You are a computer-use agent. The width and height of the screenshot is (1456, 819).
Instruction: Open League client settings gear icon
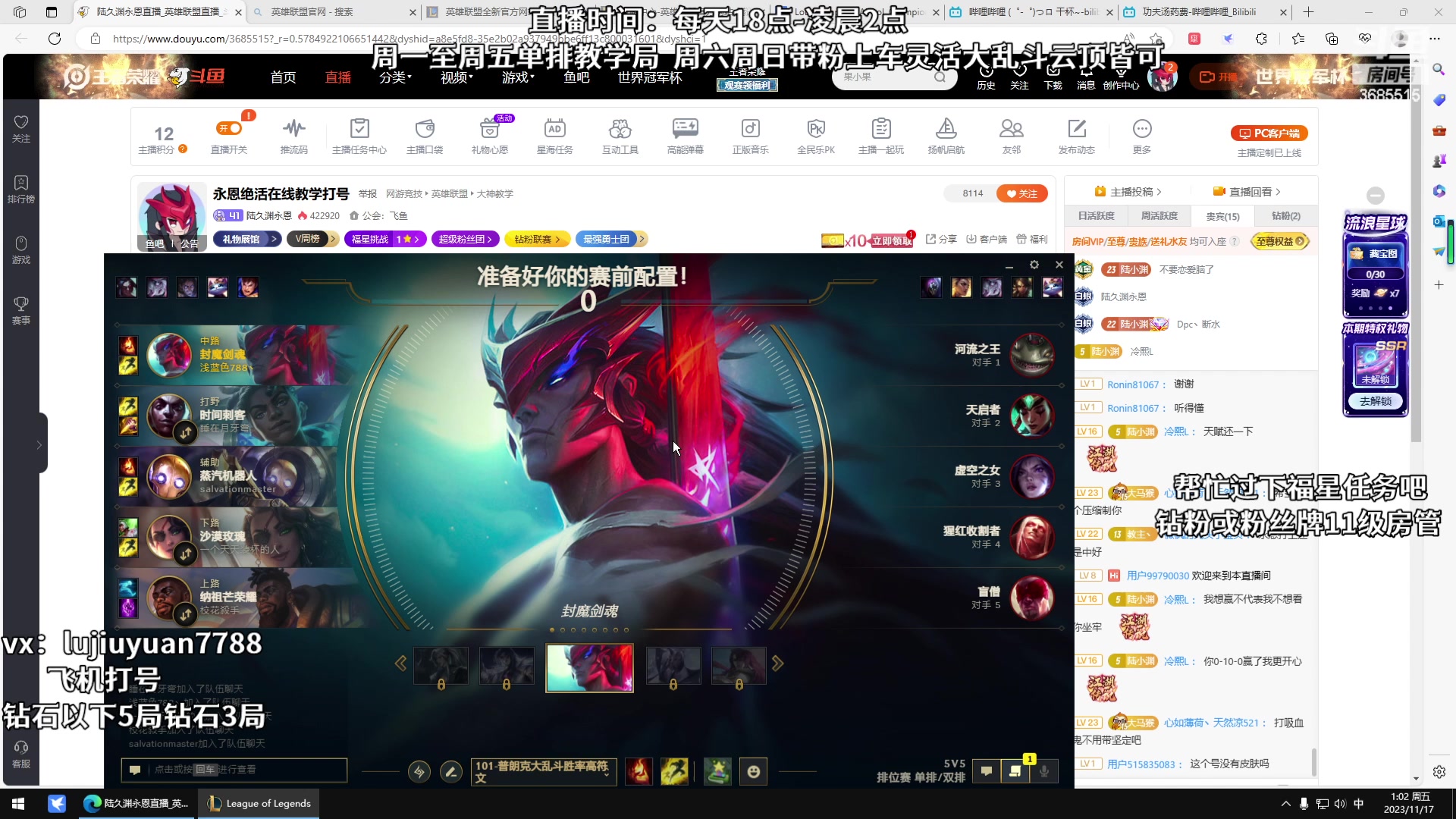1034,265
